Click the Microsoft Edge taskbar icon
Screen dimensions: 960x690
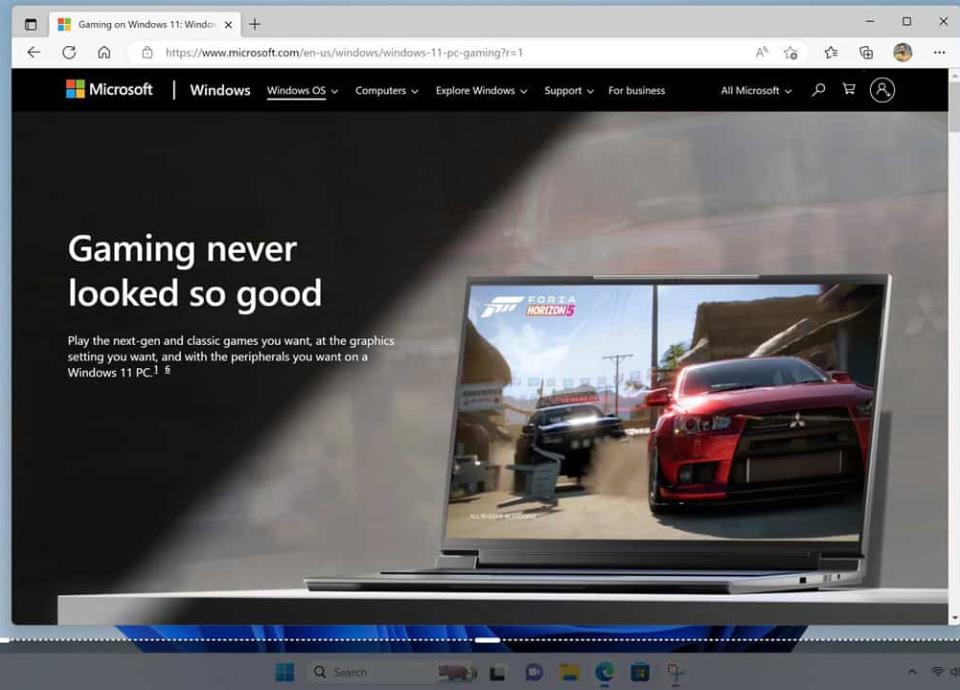(605, 672)
